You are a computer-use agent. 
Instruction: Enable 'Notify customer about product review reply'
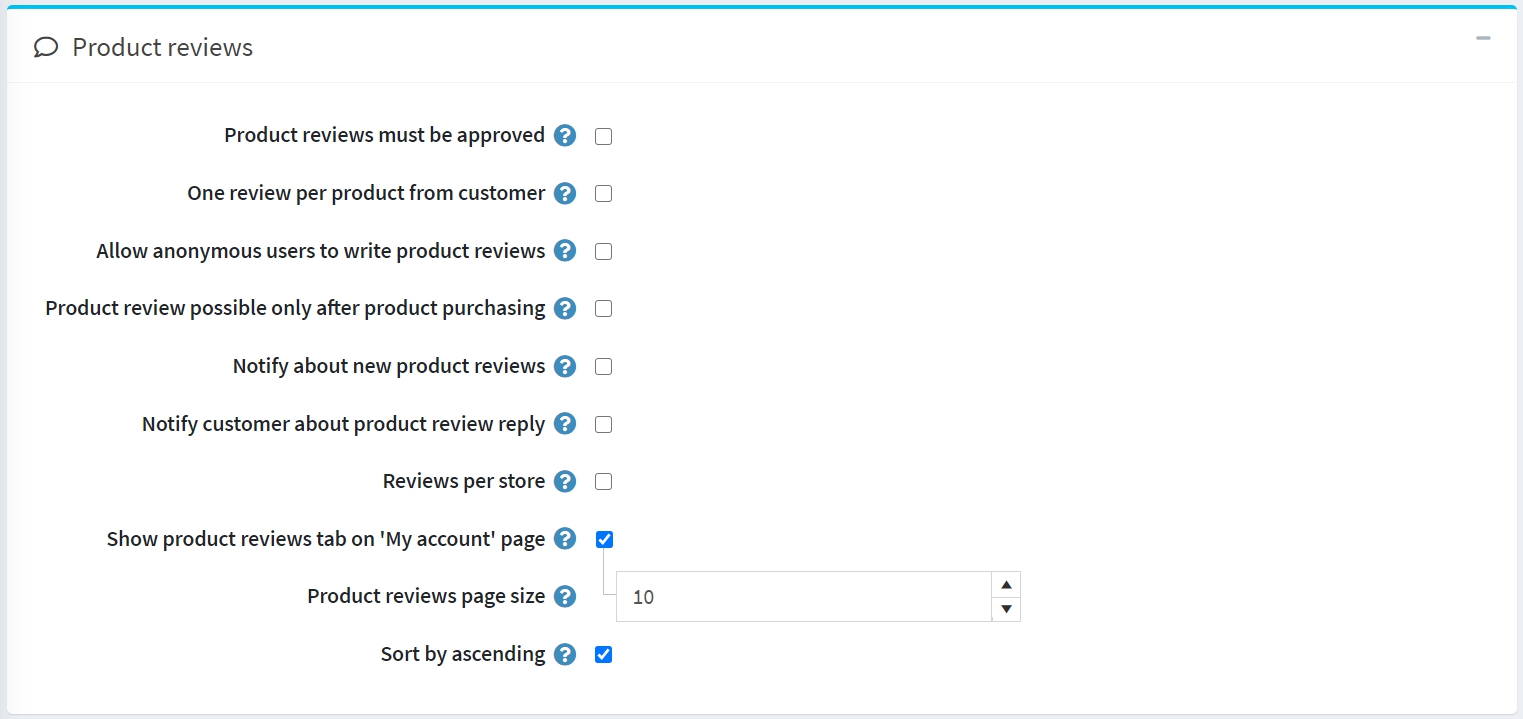603,425
